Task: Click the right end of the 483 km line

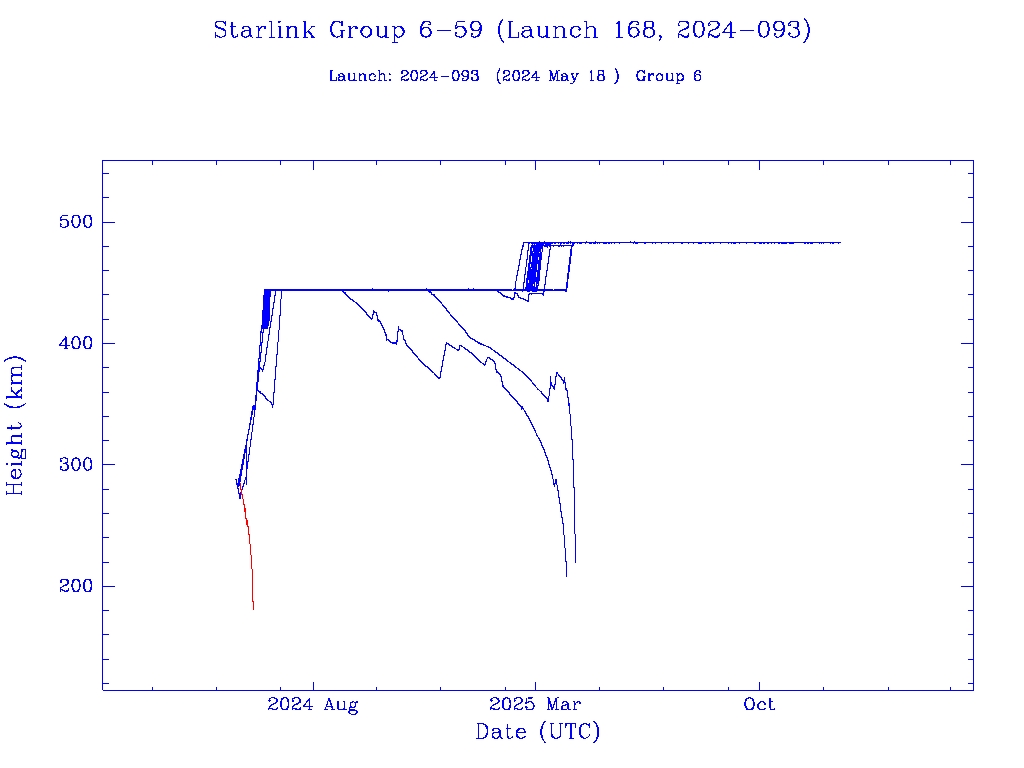Action: [838, 243]
